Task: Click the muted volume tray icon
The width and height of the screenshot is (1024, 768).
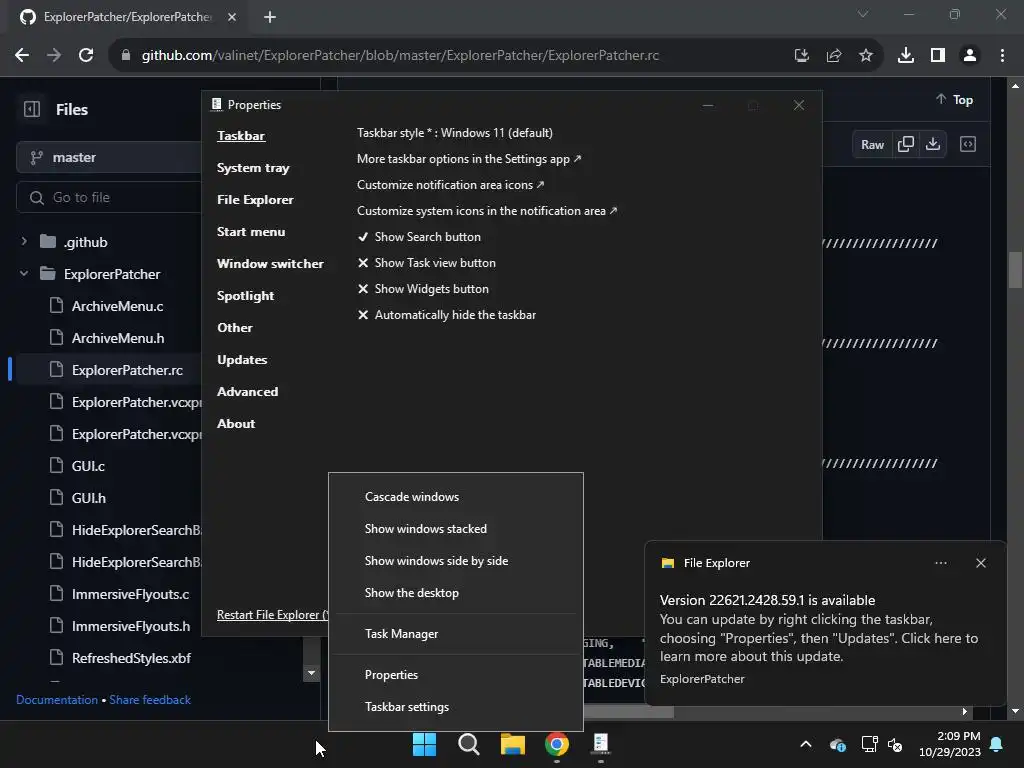Action: 895,744
